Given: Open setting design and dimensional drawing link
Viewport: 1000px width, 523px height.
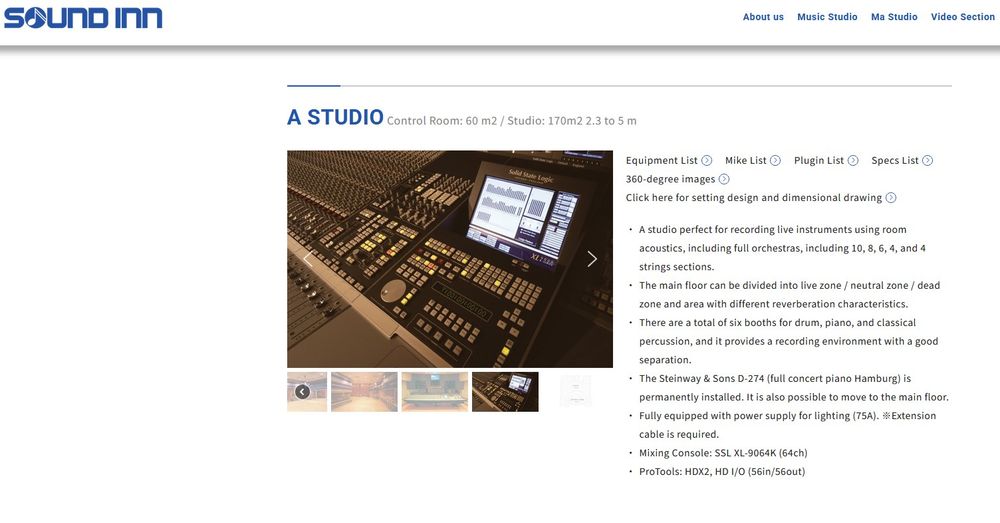Looking at the screenshot, I should [754, 198].
